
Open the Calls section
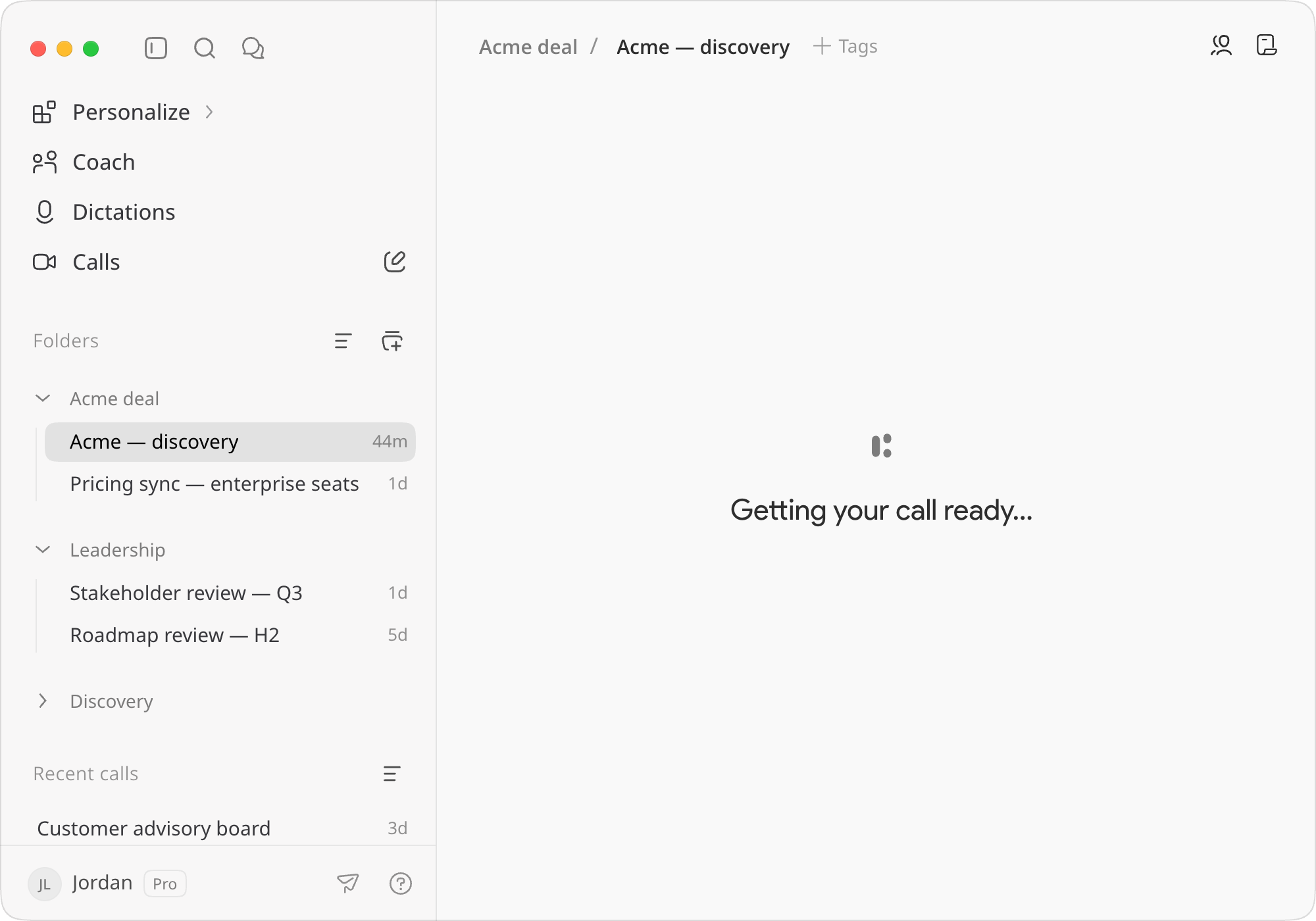[x=96, y=262]
